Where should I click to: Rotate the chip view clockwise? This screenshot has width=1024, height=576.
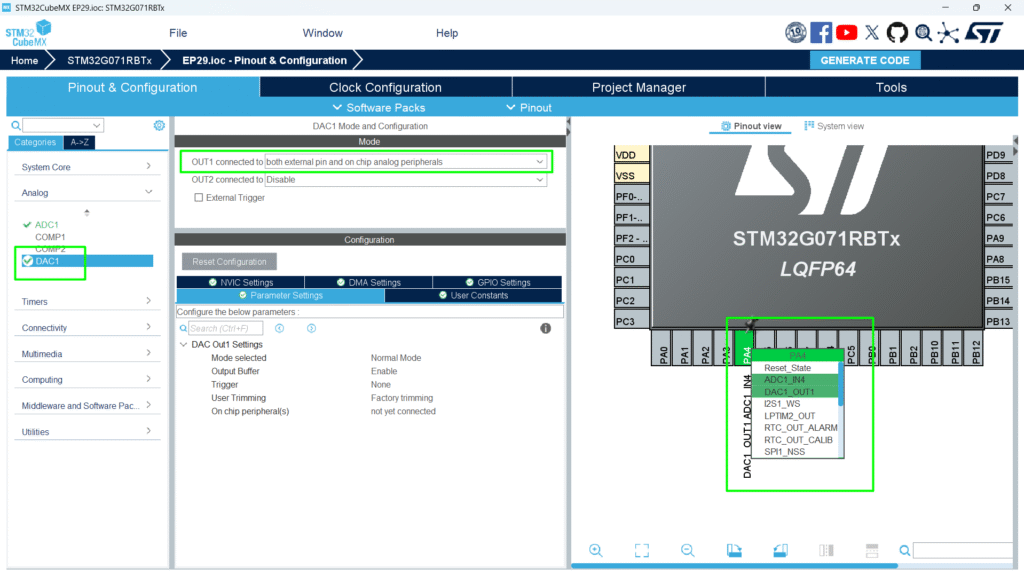(734, 550)
